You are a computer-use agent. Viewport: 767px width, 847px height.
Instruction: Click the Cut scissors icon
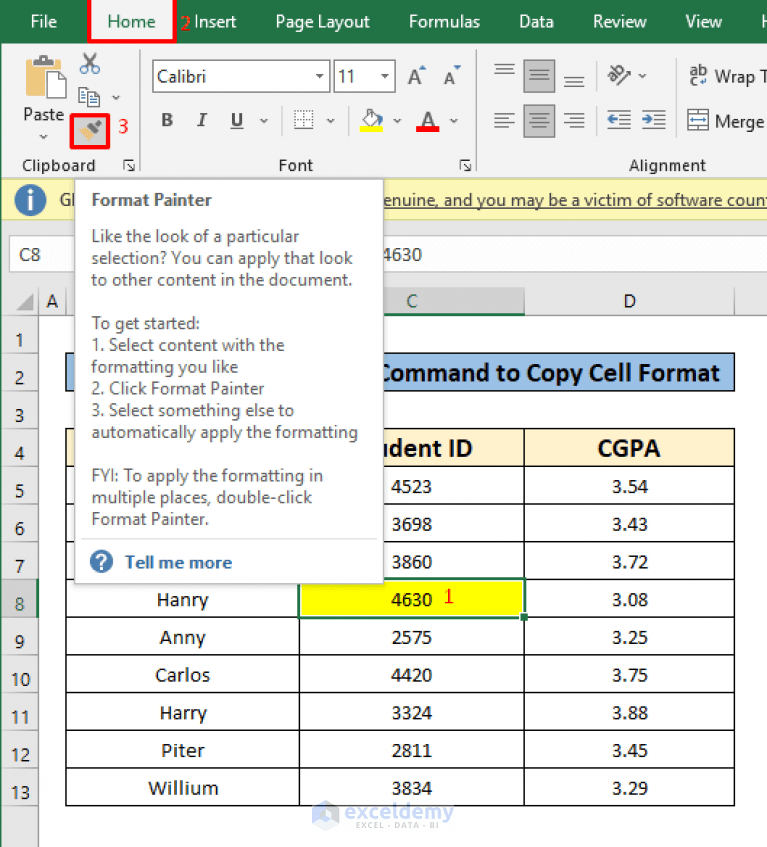[90, 64]
